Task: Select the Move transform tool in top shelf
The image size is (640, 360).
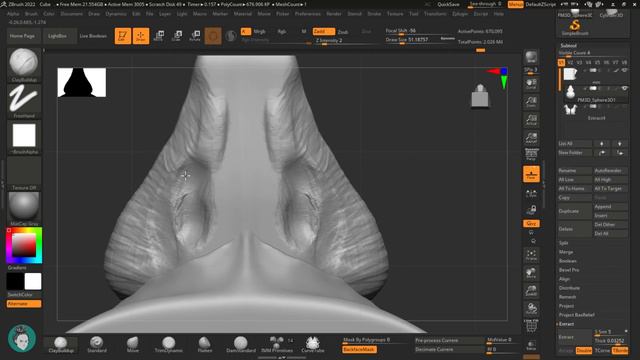Action: click(159, 36)
